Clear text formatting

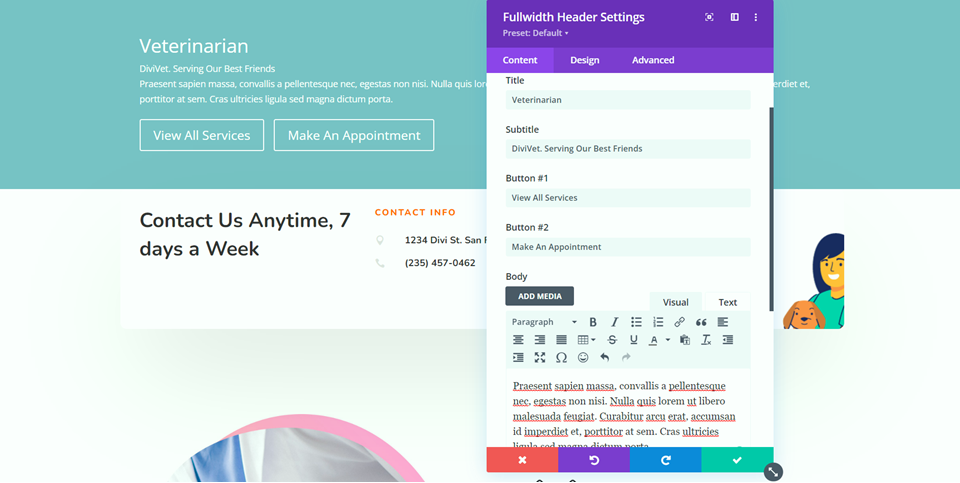pyautogui.click(x=706, y=340)
